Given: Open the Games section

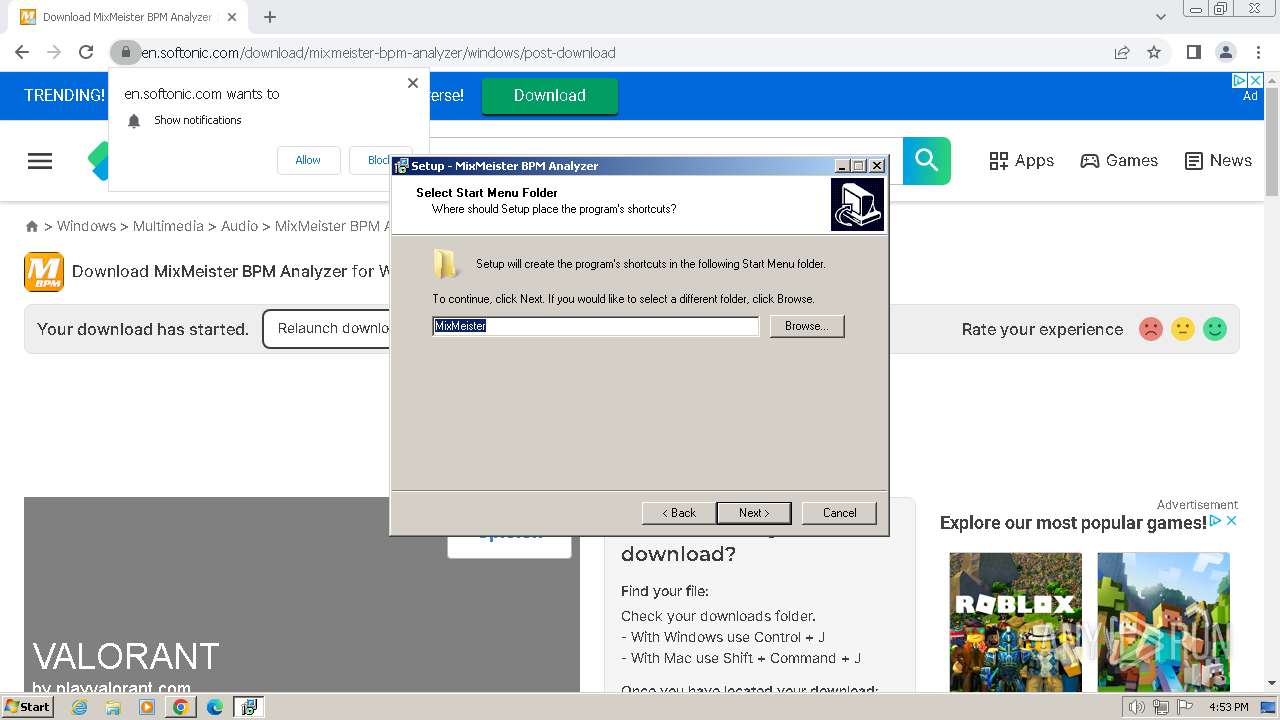Looking at the screenshot, I should (x=1119, y=161).
